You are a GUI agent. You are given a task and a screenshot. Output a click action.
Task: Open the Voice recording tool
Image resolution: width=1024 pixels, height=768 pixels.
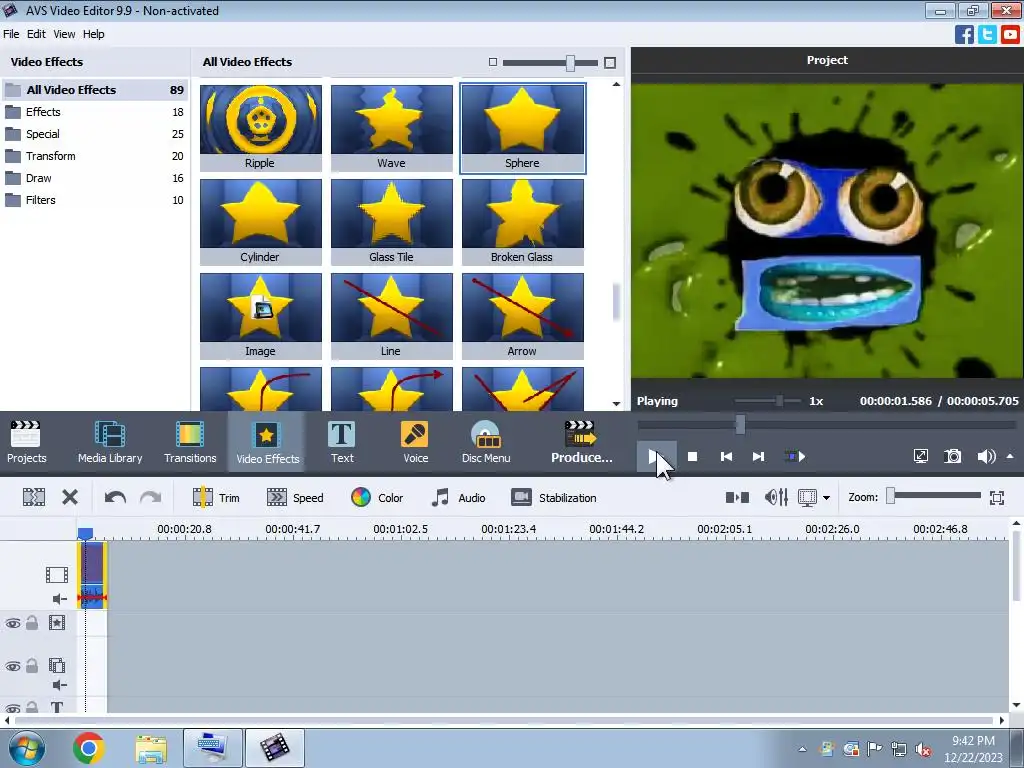(415, 441)
